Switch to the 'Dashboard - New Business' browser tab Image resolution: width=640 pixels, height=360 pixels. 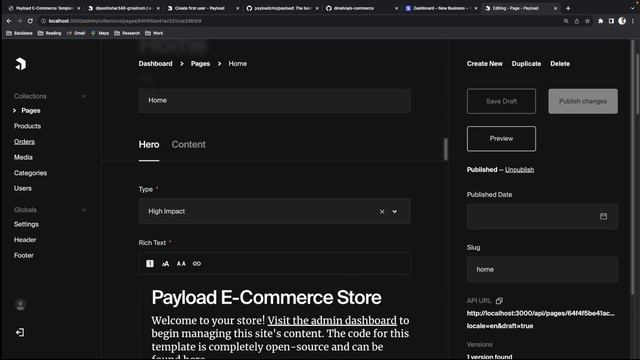[441, 8]
